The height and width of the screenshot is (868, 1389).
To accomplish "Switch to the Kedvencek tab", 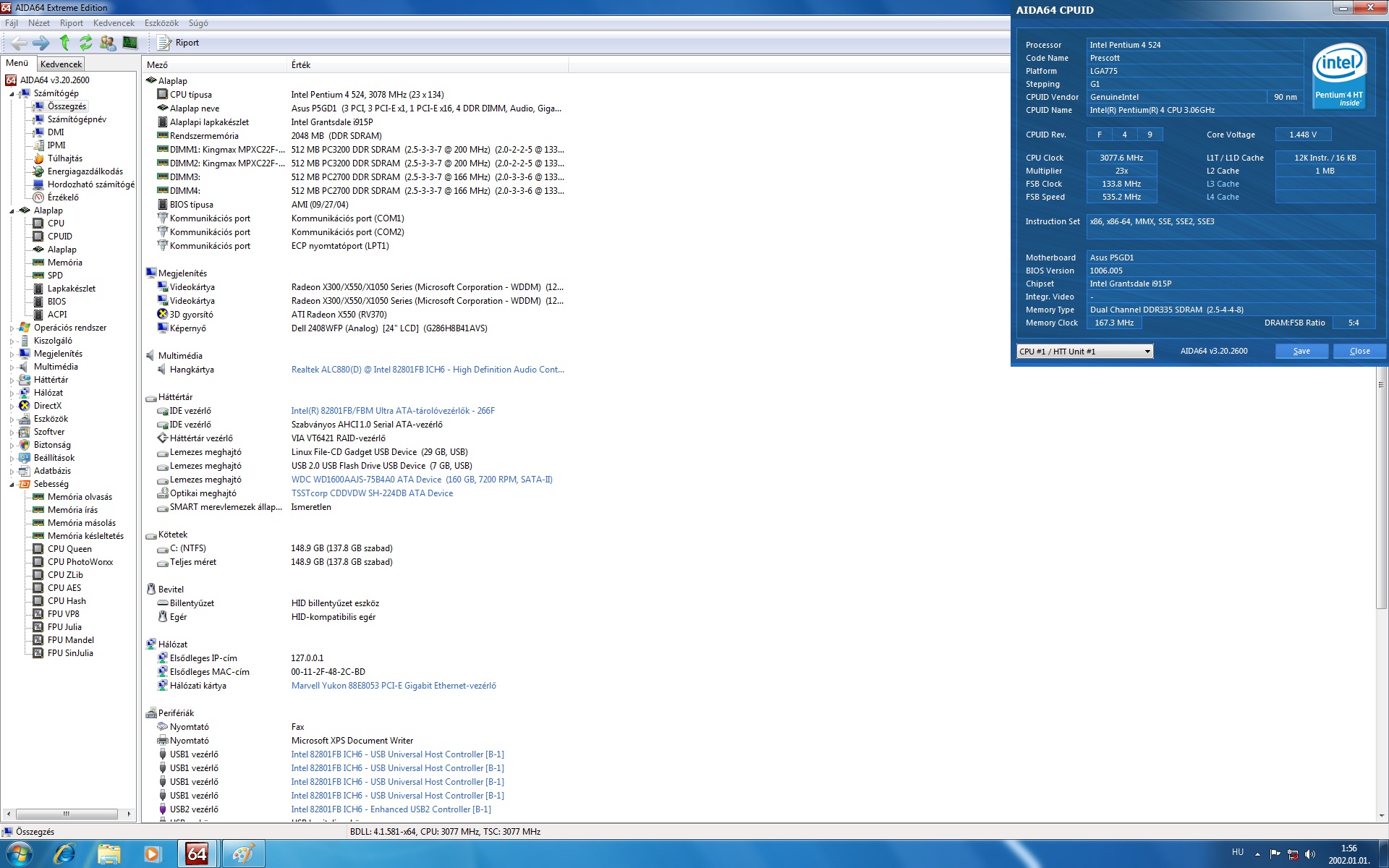I will (61, 64).
